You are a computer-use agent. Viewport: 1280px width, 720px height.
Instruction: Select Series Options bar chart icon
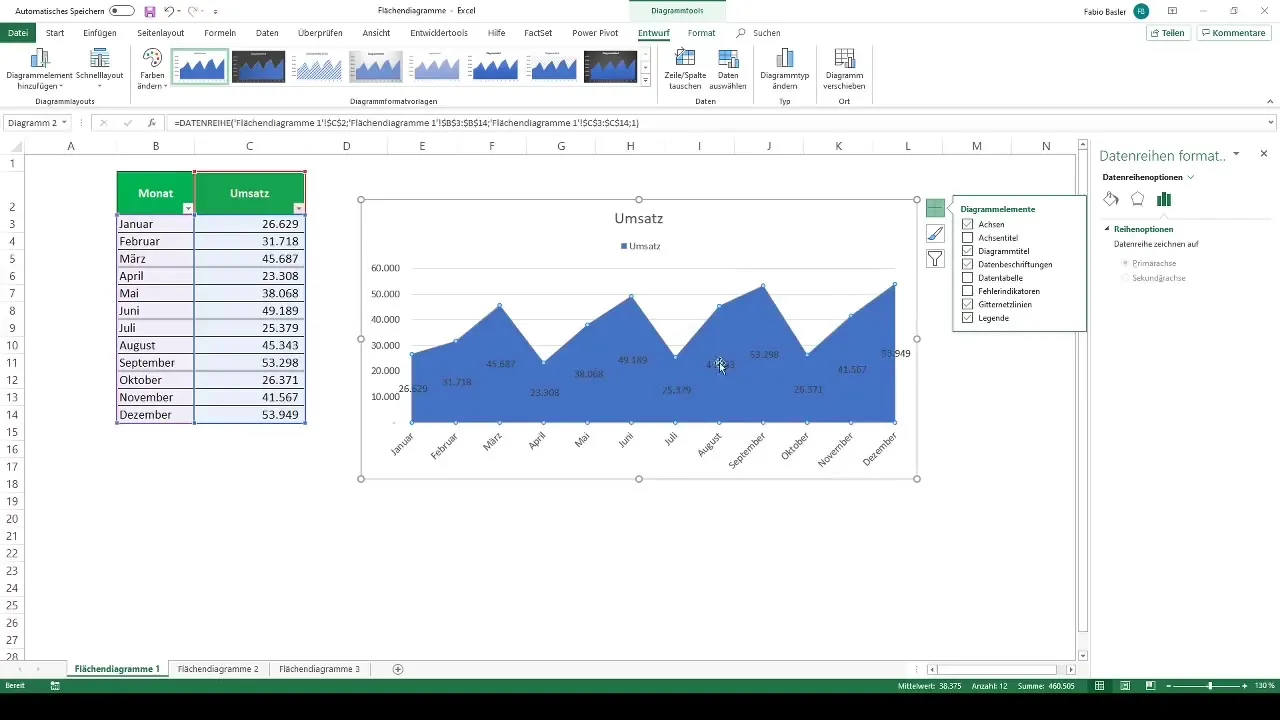(x=1163, y=199)
